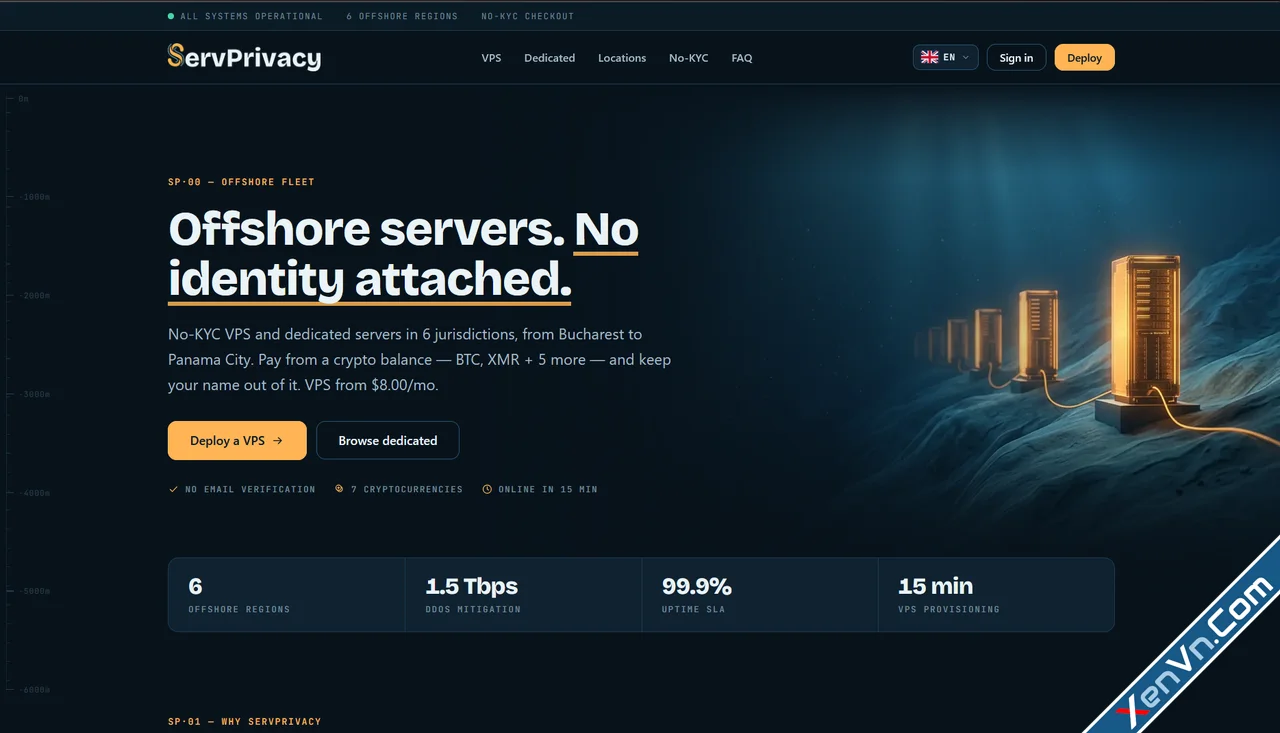This screenshot has height=733, width=1280.
Task: Click the ServPrivacy logo
Action: click(244, 57)
